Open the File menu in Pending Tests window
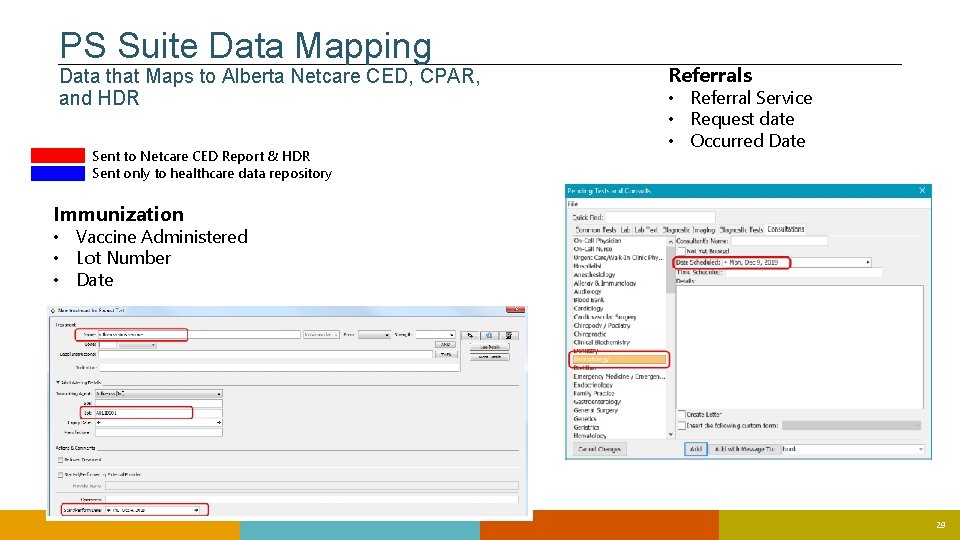Screen dimensions: 960x540 (572, 204)
